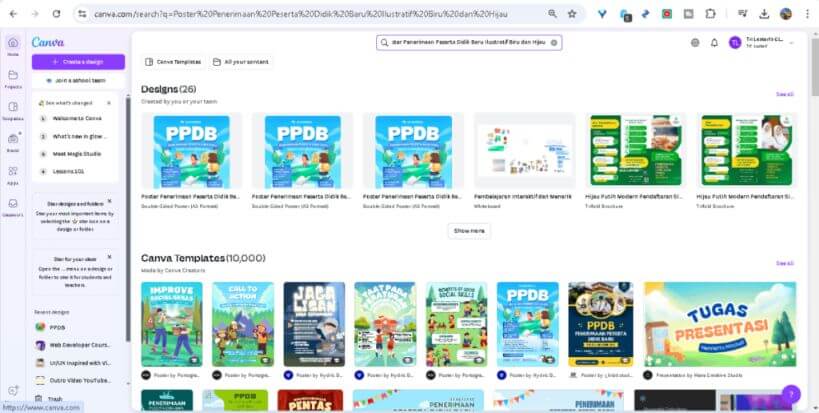
Task: Click the 'Designs (26)' heading text
Action: [x=169, y=89]
